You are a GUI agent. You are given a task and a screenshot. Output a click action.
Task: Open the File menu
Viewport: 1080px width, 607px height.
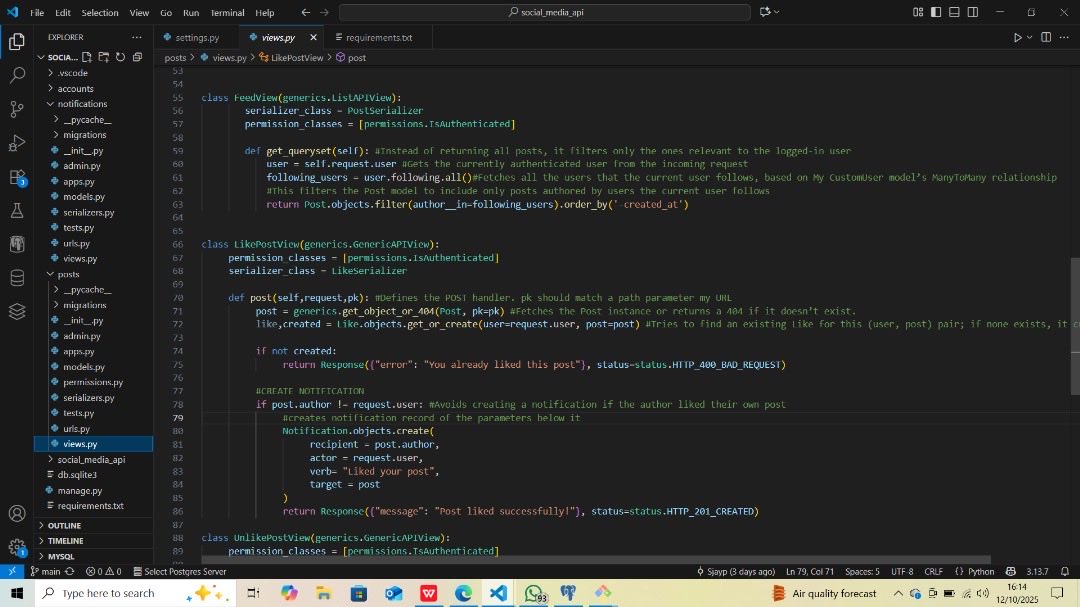point(37,12)
